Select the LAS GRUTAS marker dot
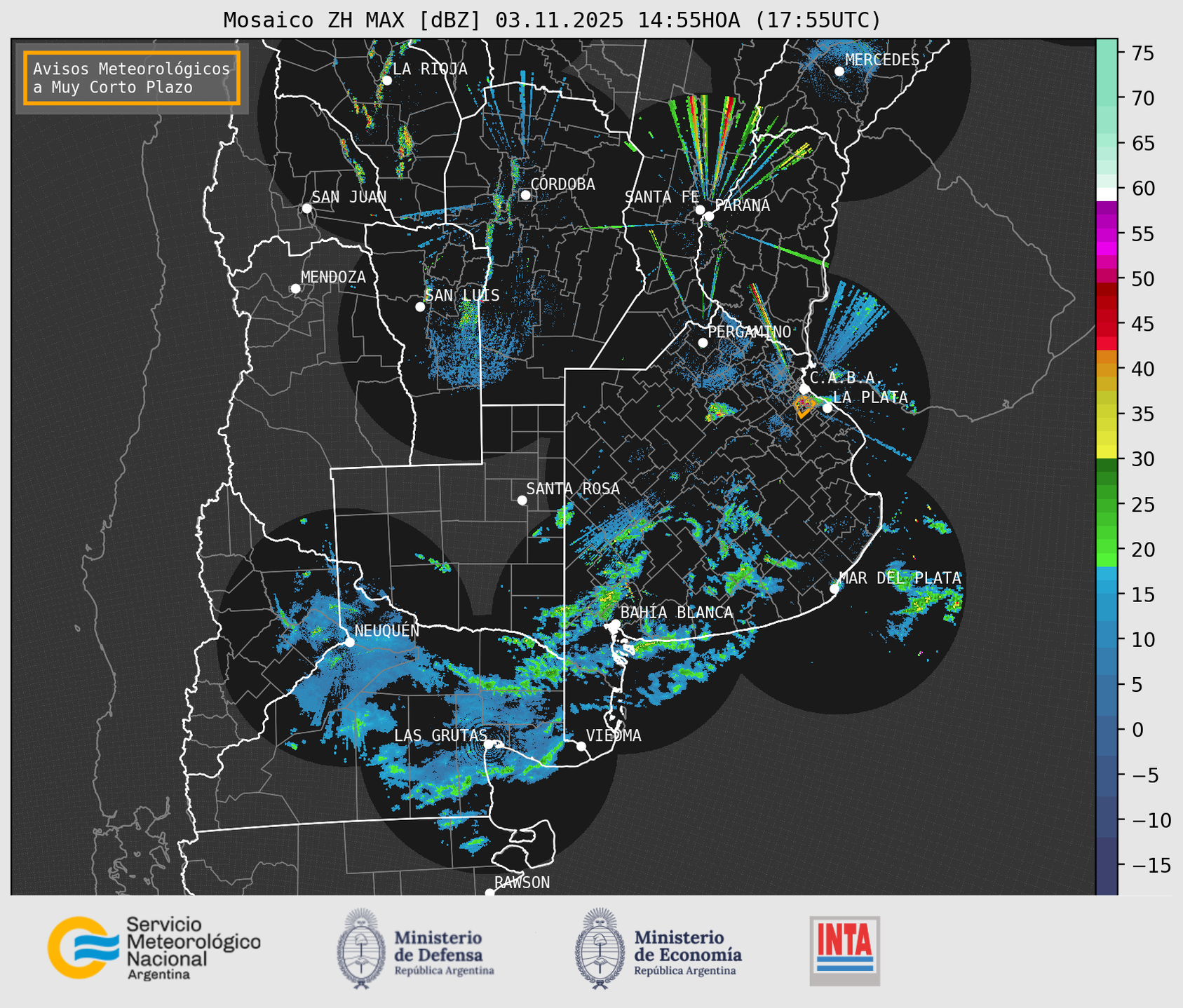The height and width of the screenshot is (1008, 1183). click(489, 744)
